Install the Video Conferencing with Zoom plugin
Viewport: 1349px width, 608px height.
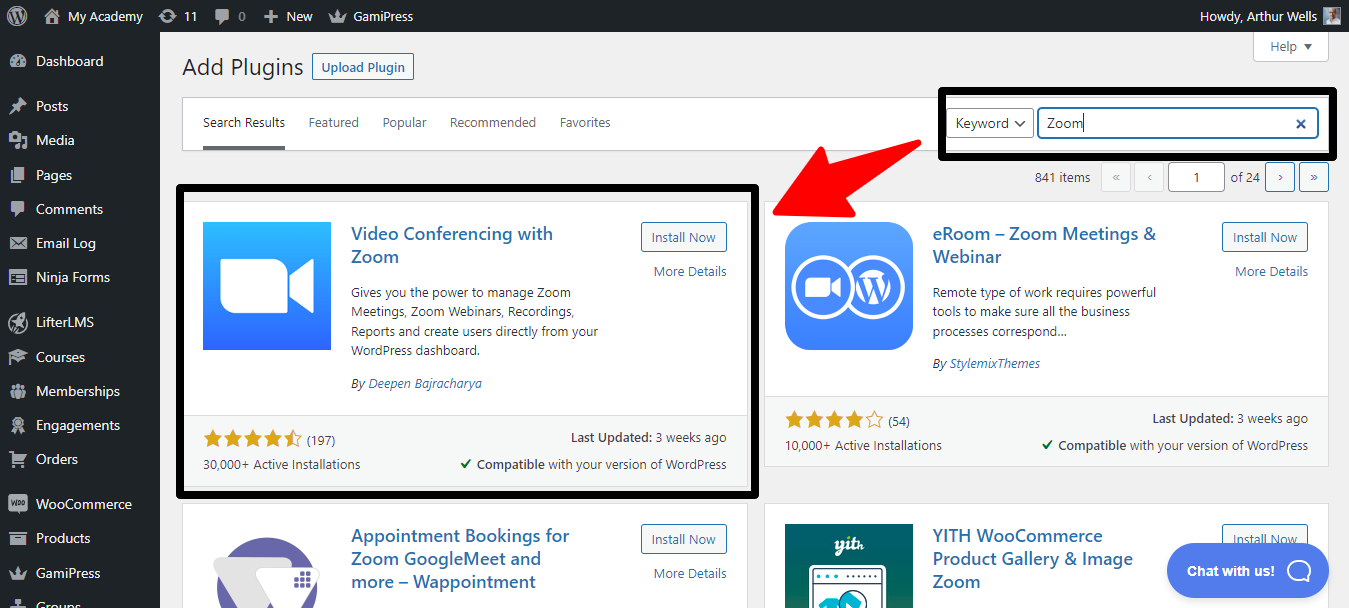click(x=683, y=237)
